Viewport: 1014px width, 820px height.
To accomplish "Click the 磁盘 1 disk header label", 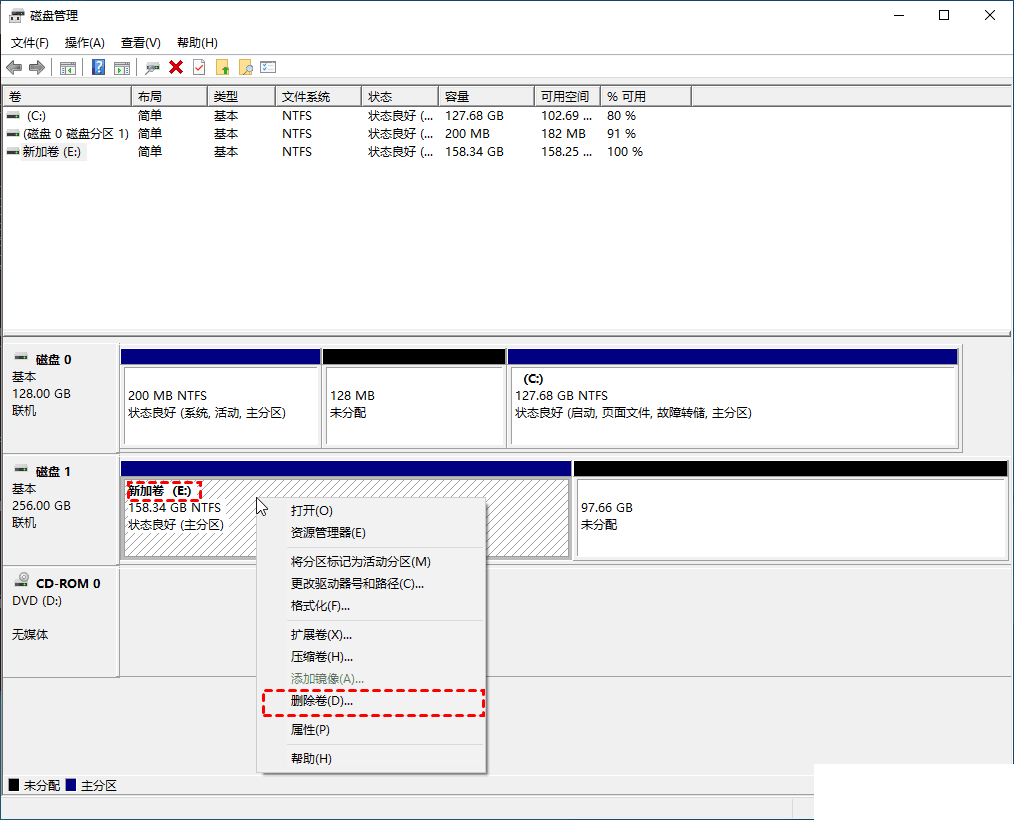I will (x=53, y=471).
